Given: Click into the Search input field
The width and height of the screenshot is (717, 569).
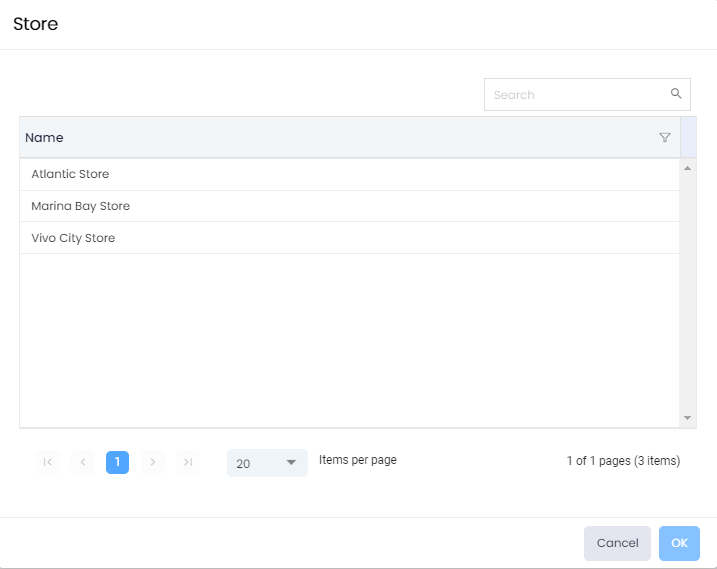Looking at the screenshot, I should 575,95.
